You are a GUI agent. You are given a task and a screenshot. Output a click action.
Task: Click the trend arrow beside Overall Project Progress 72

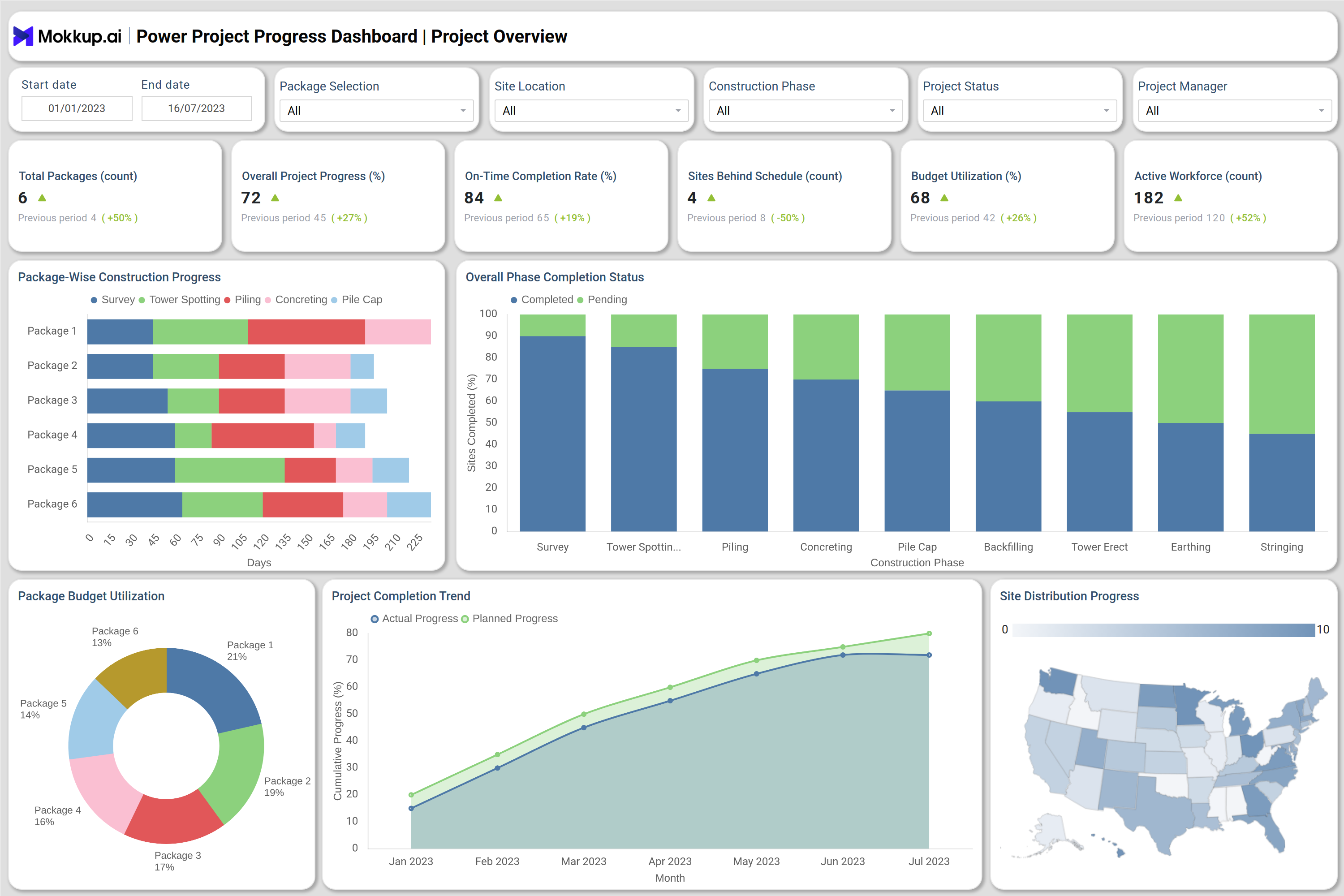pos(275,198)
